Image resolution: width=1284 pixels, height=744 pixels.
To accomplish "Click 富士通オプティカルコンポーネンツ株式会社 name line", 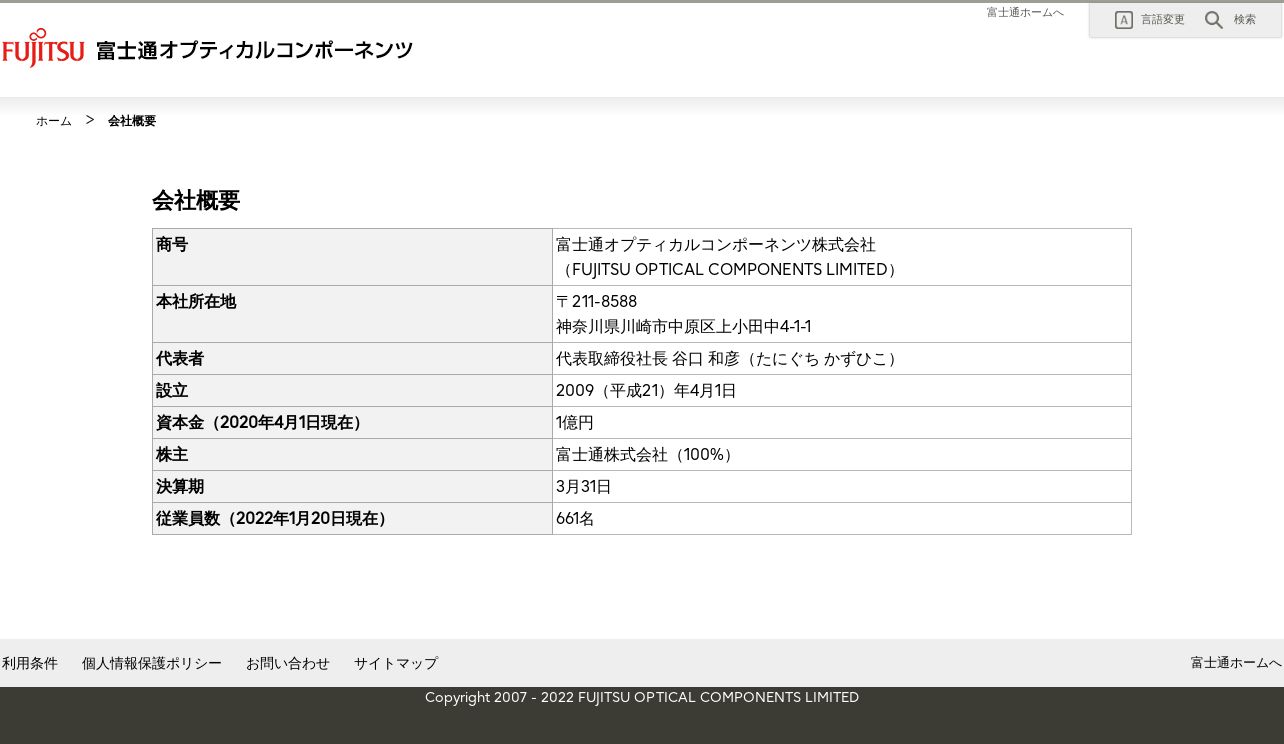I will [716, 245].
